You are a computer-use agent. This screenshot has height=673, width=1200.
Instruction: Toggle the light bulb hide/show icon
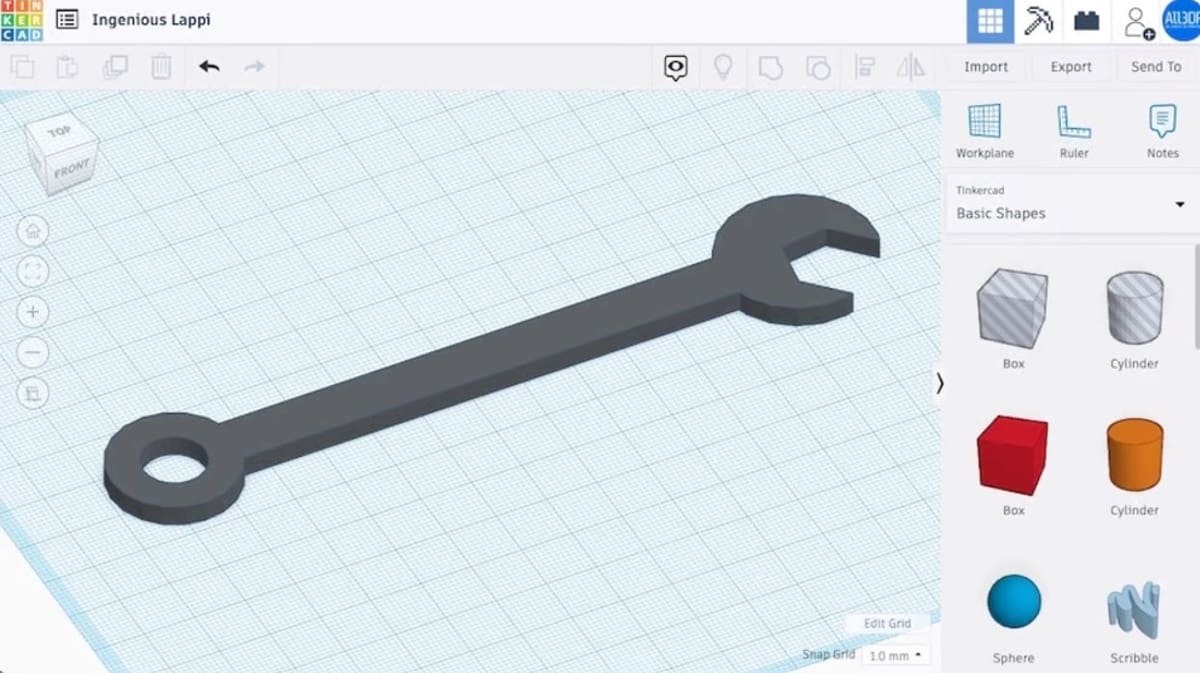tap(722, 67)
